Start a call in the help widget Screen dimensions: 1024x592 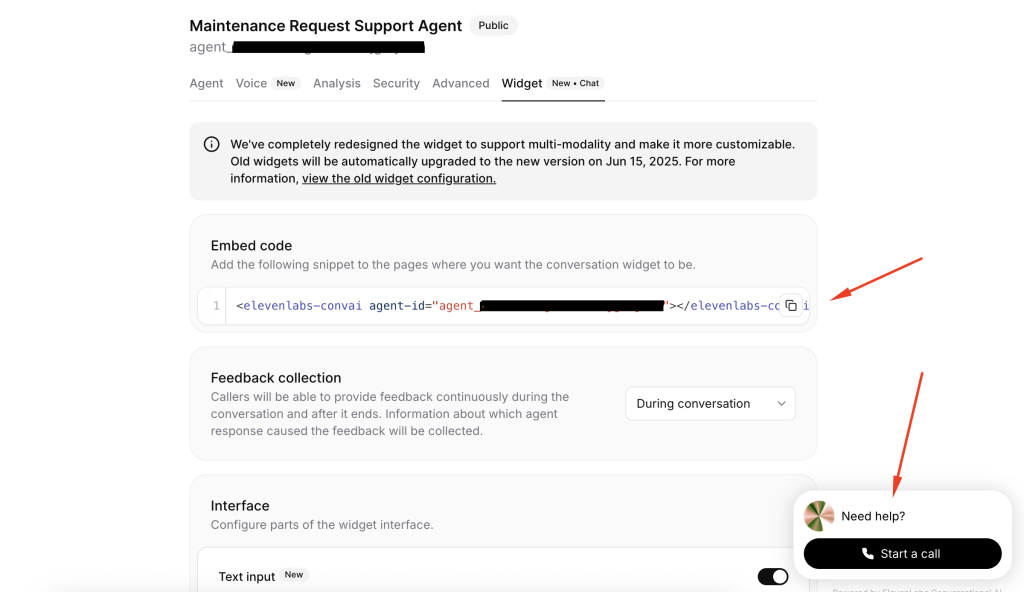pyautogui.click(x=903, y=553)
